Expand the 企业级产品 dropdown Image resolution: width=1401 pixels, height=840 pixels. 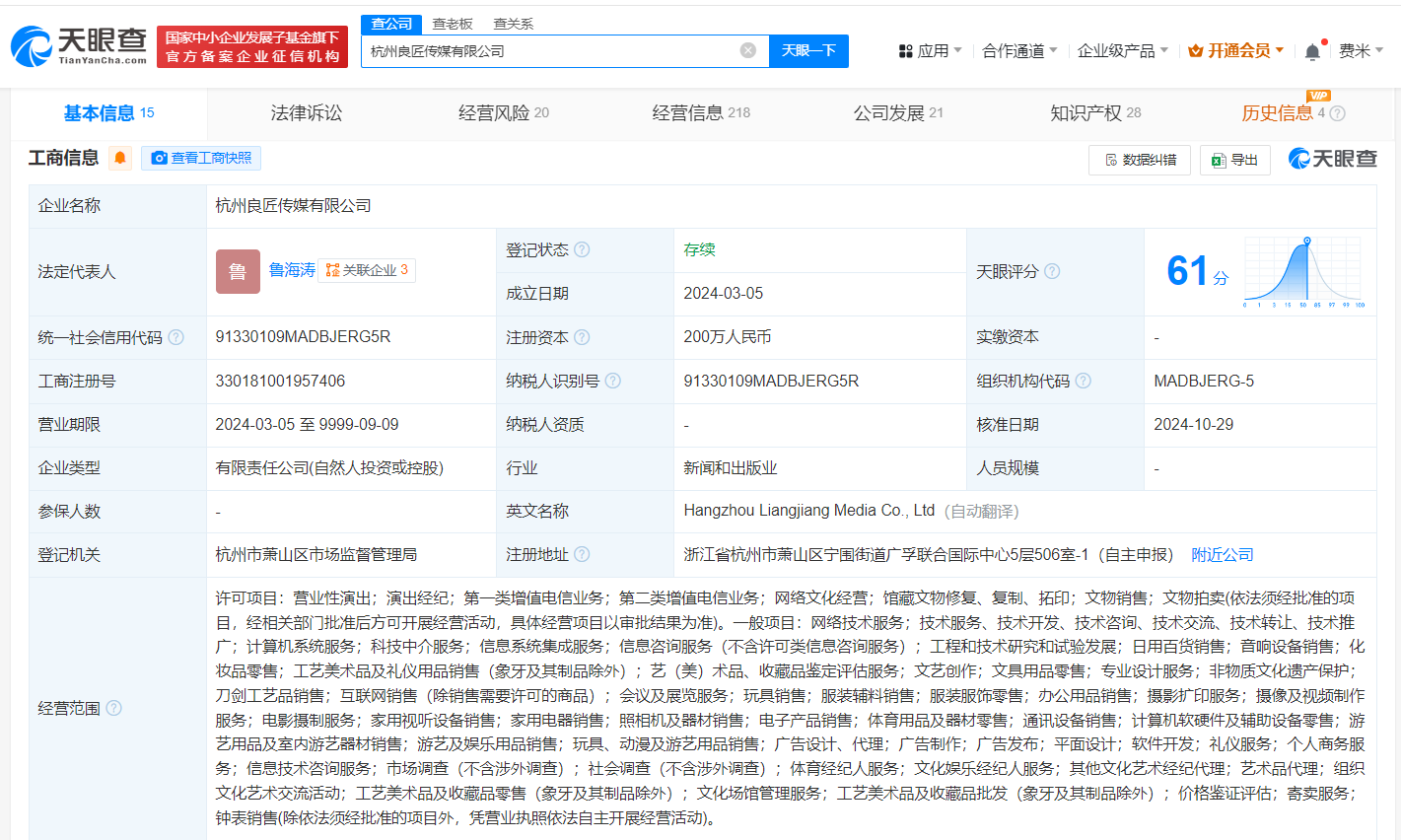point(1122,50)
